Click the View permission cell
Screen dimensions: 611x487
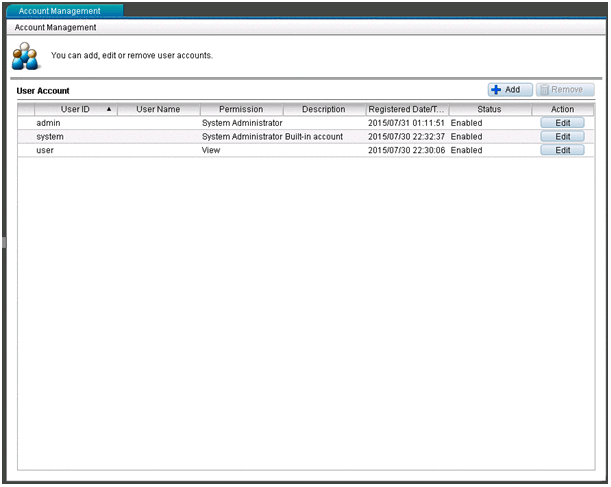(x=211, y=150)
